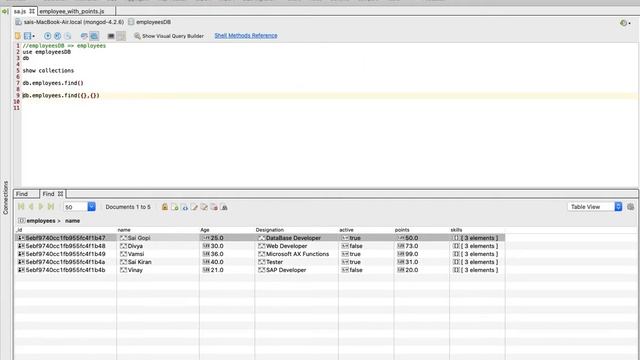Click the last icon in results toolbar

click(224, 207)
